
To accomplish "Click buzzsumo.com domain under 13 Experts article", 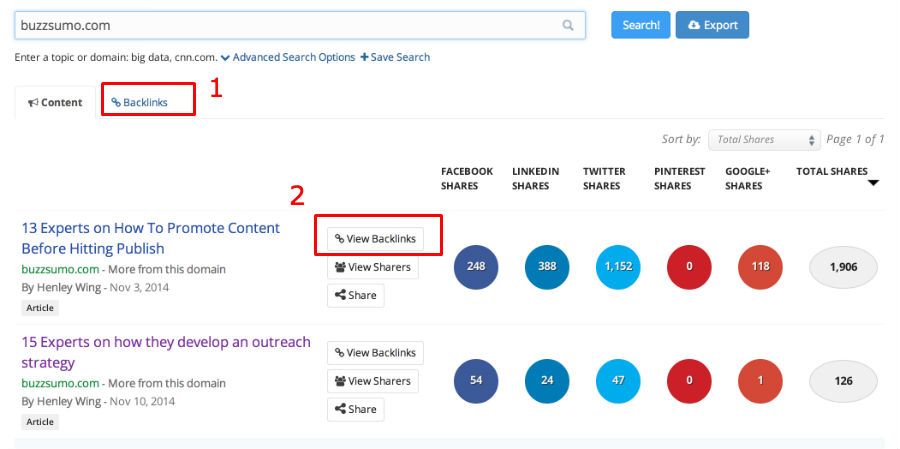I will (x=60, y=269).
